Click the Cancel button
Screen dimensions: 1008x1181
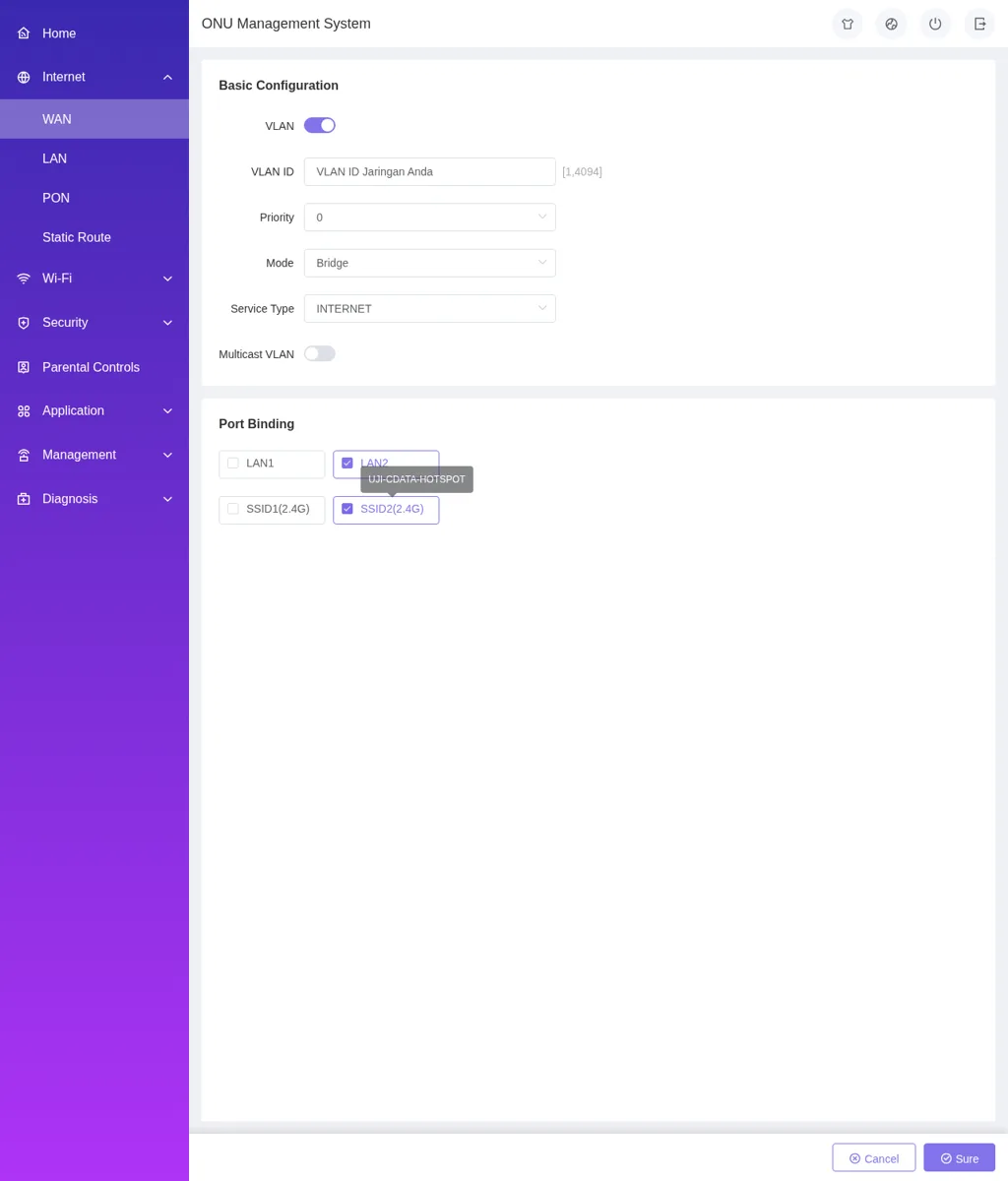874,1158
